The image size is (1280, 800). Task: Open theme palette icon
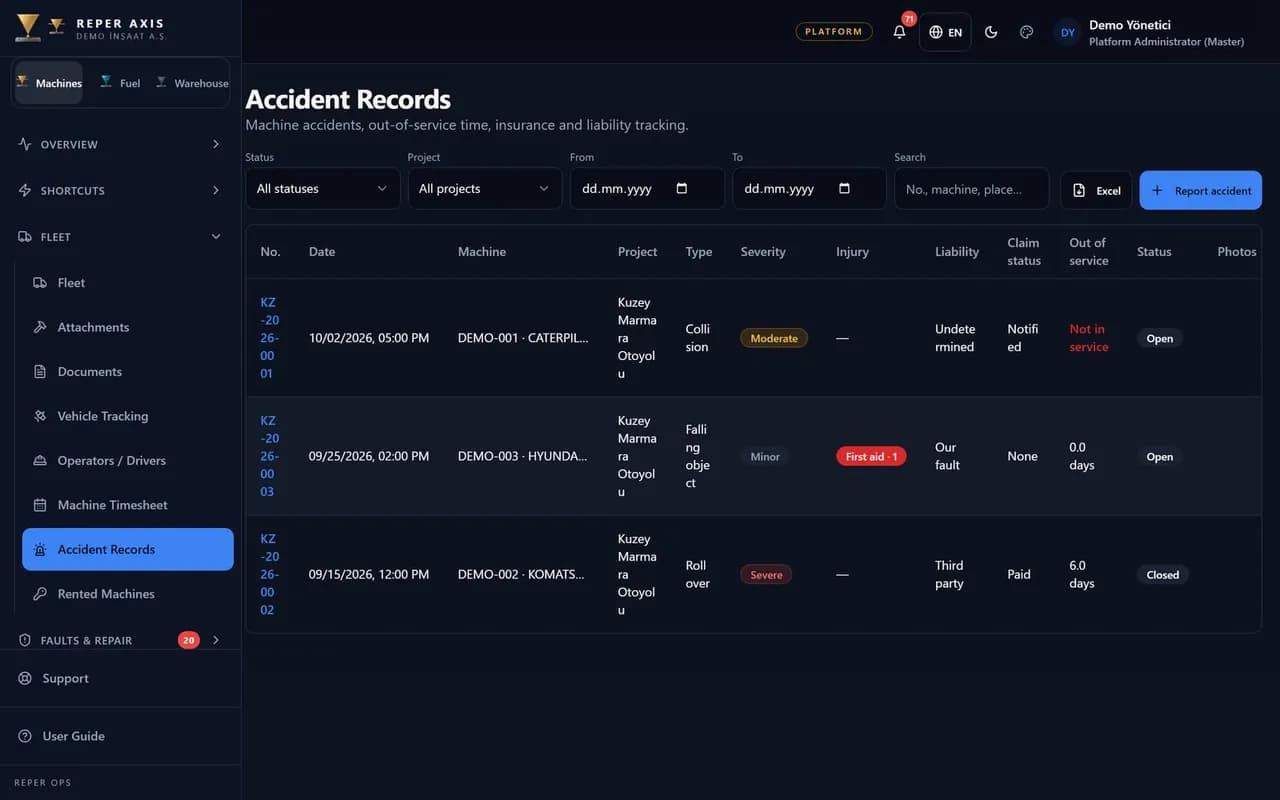1026,32
